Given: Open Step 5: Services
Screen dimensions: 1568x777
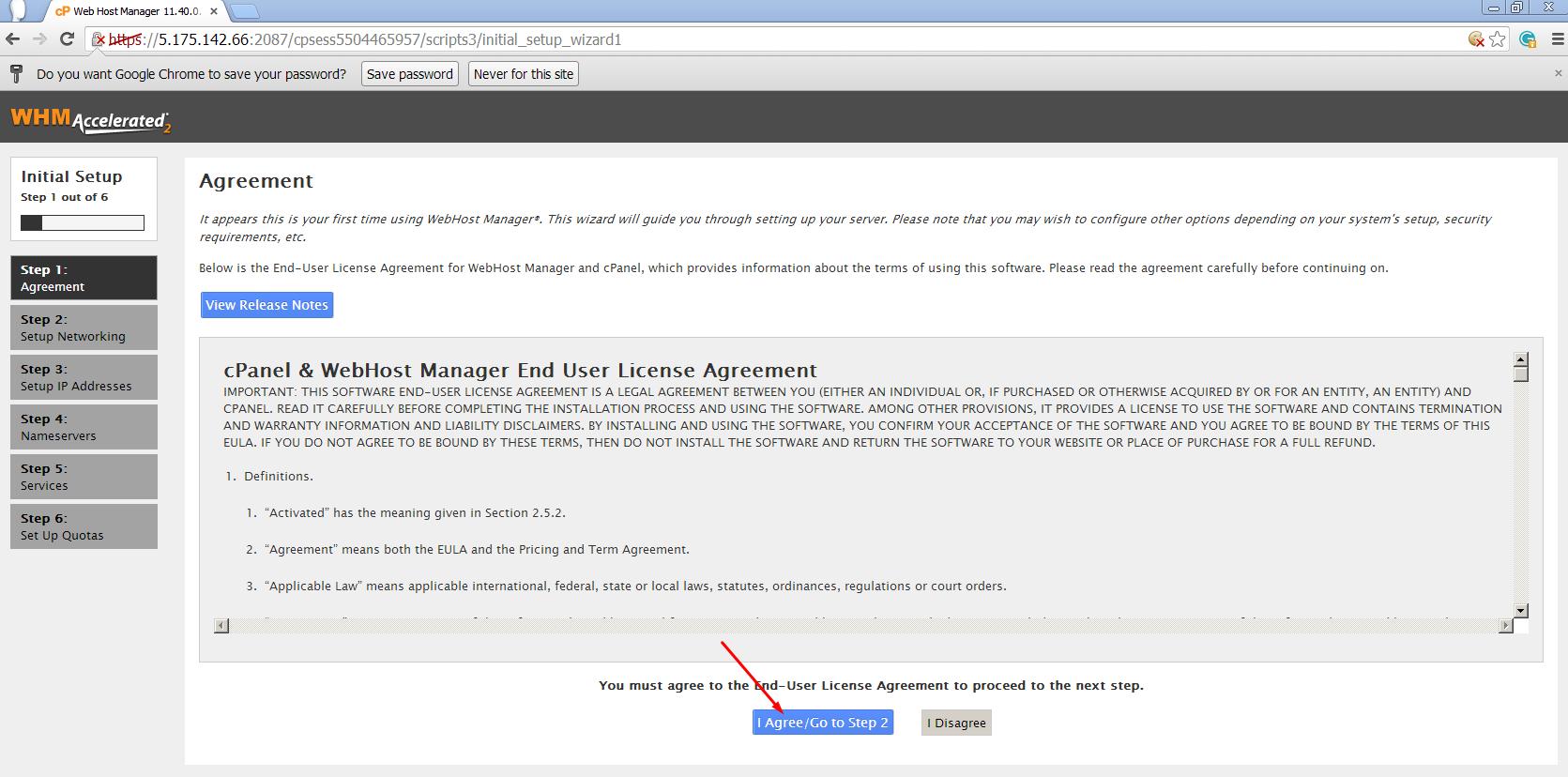Looking at the screenshot, I should click(x=84, y=477).
